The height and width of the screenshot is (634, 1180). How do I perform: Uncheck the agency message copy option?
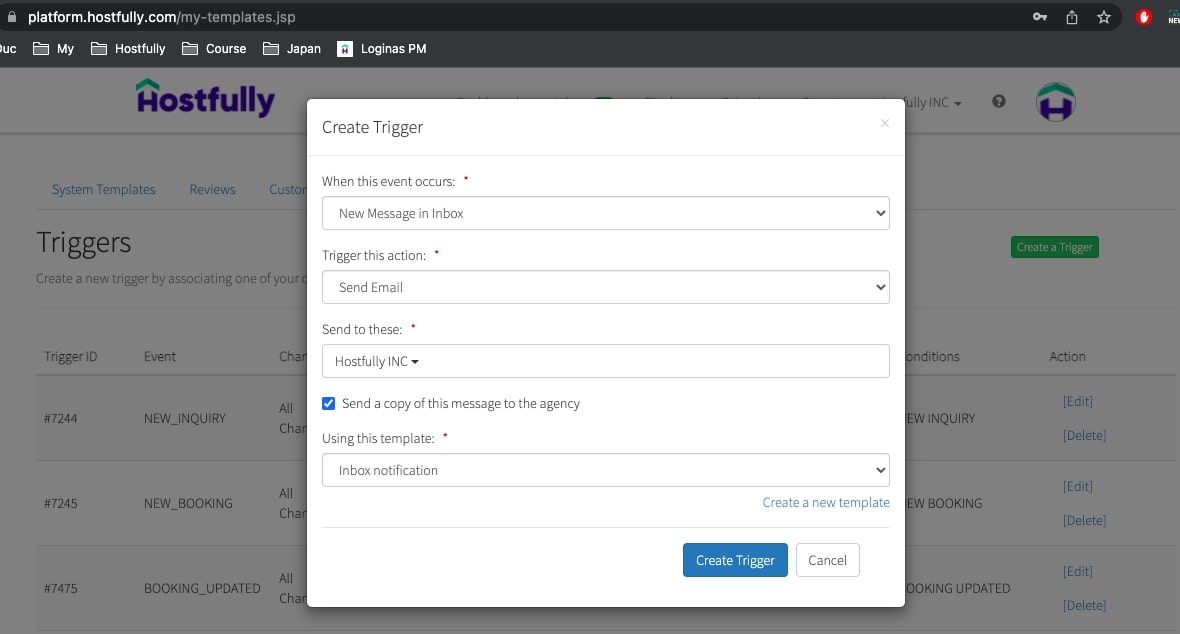pyautogui.click(x=328, y=403)
